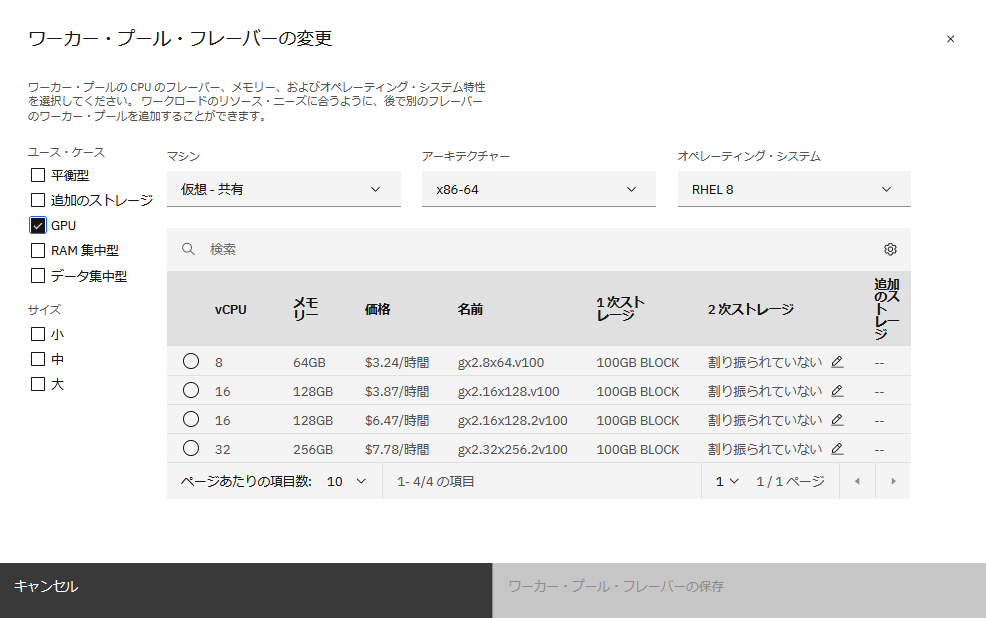Uncheck the GPU use case checkbox

[38, 225]
